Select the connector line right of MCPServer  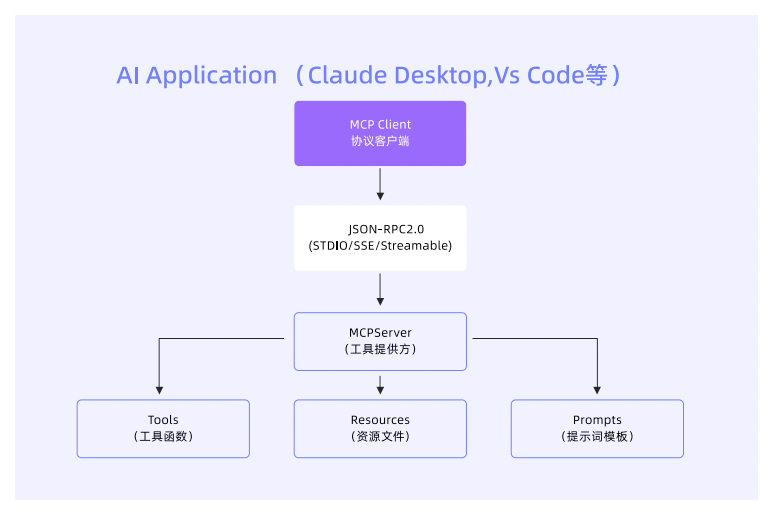(x=535, y=339)
